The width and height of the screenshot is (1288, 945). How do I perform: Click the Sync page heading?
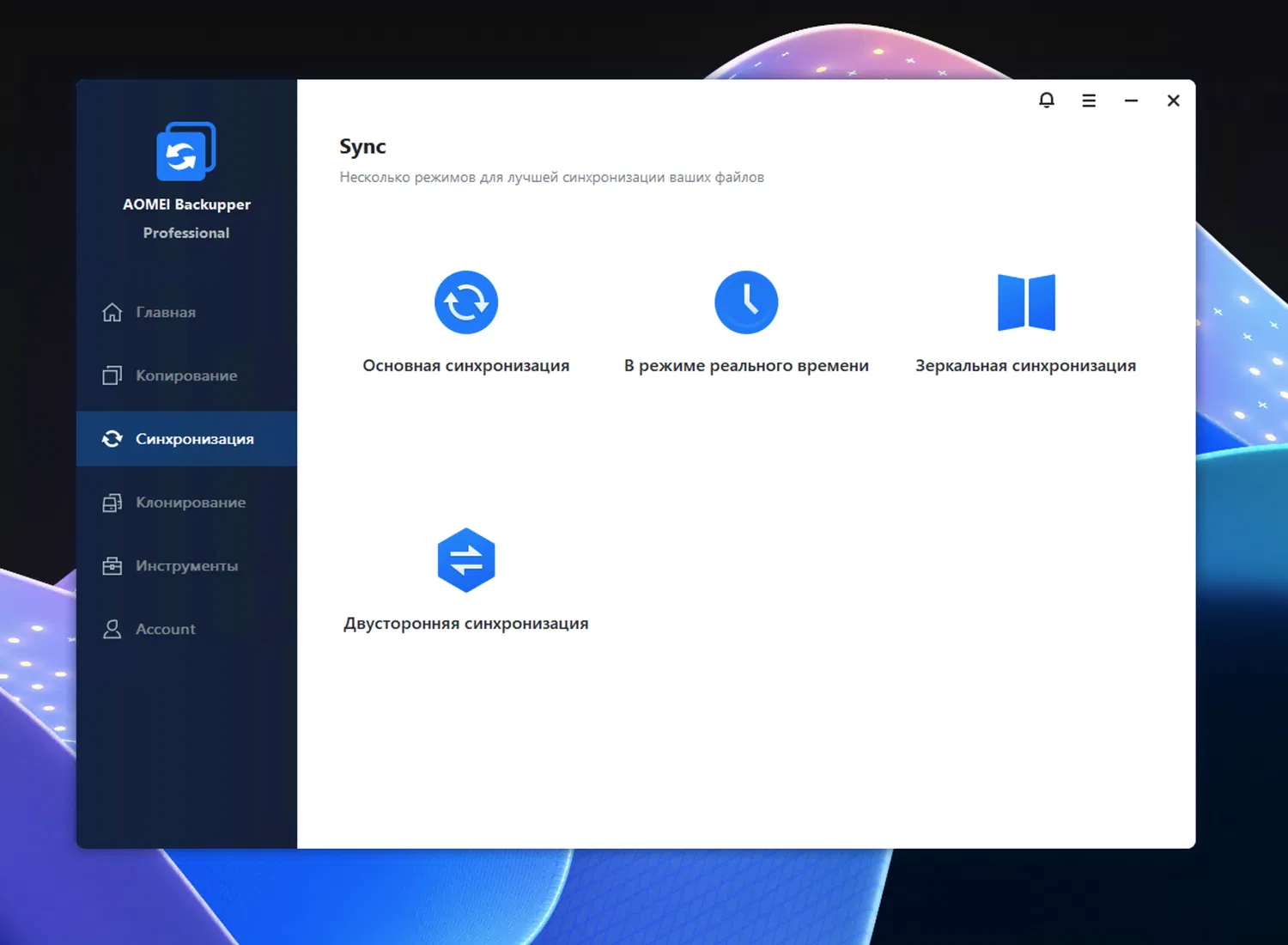(x=362, y=147)
